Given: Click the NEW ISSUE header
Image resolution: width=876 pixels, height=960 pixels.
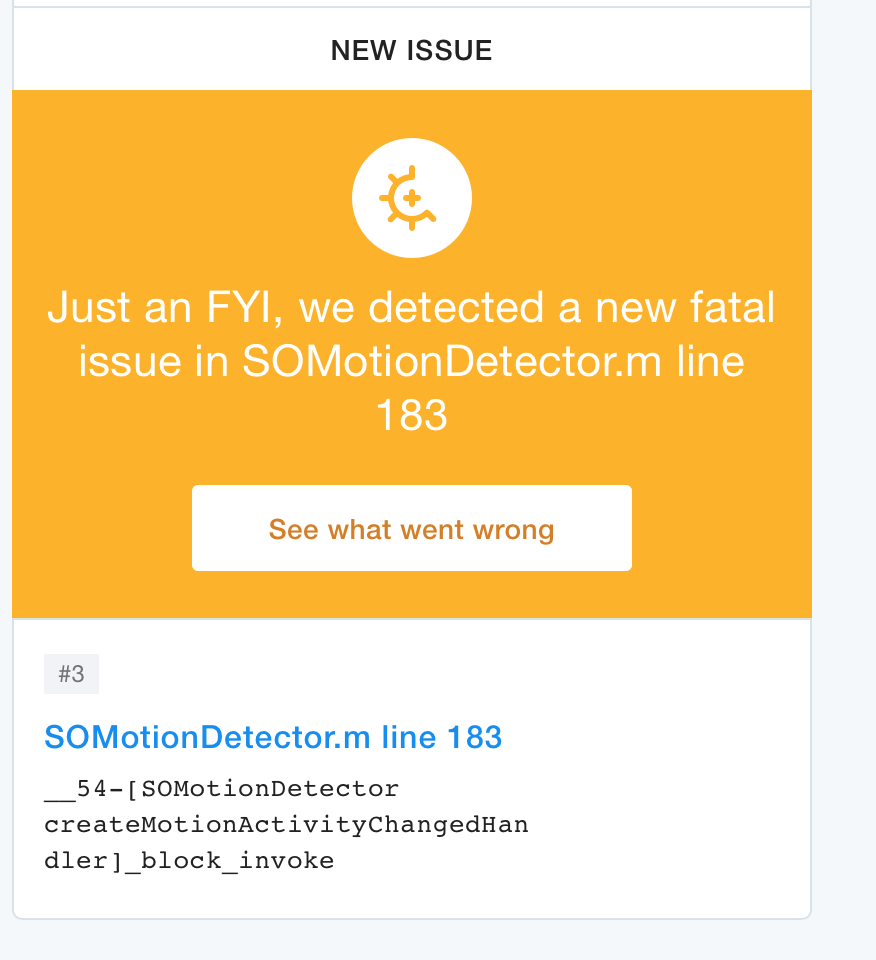Looking at the screenshot, I should click(x=411, y=49).
